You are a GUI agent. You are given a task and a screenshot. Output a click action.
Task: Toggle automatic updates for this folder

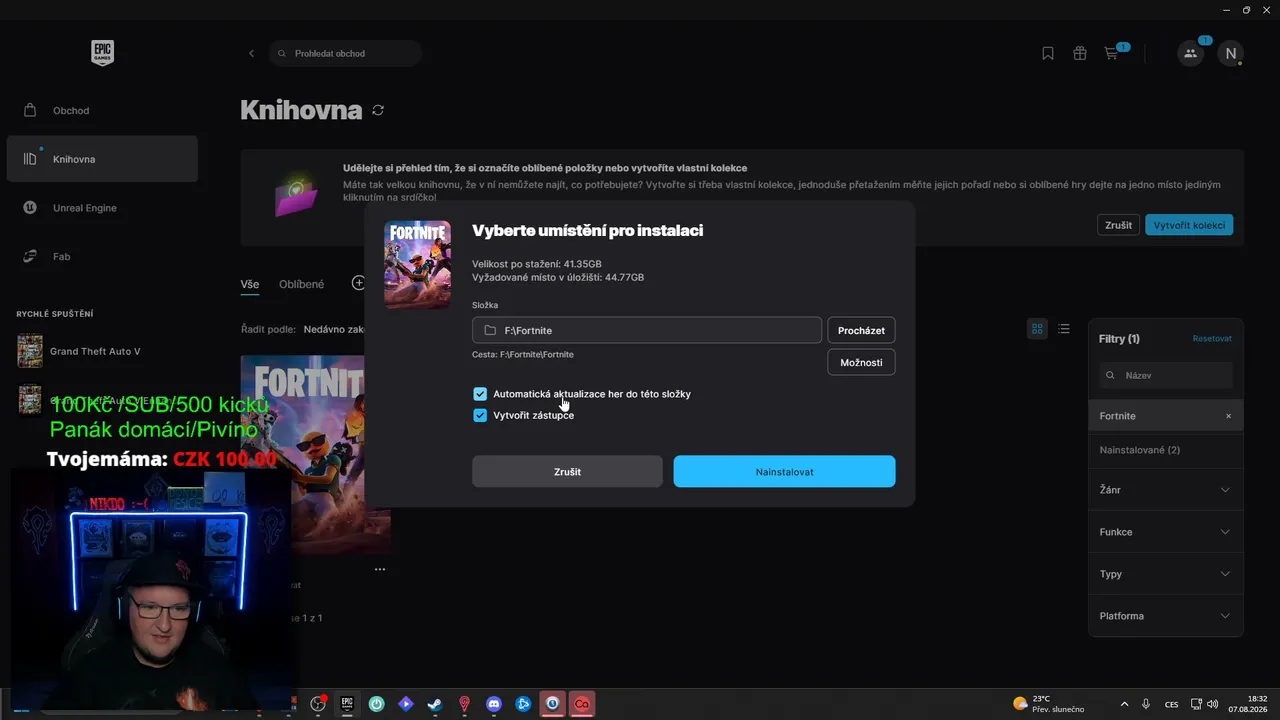[x=480, y=394]
